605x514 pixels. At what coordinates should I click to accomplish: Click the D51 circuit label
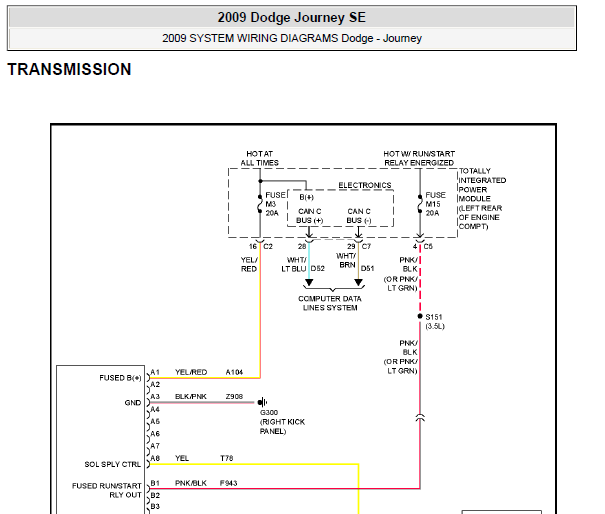tap(367, 268)
